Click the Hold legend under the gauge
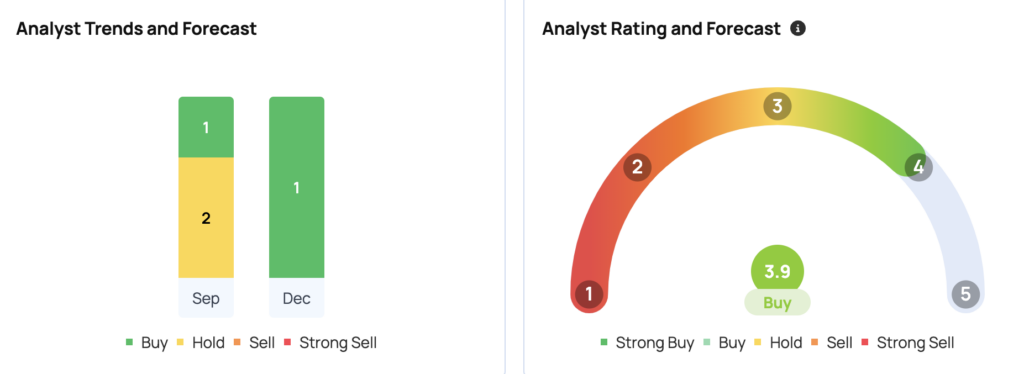Viewport: 1024px width, 374px height. click(778, 343)
